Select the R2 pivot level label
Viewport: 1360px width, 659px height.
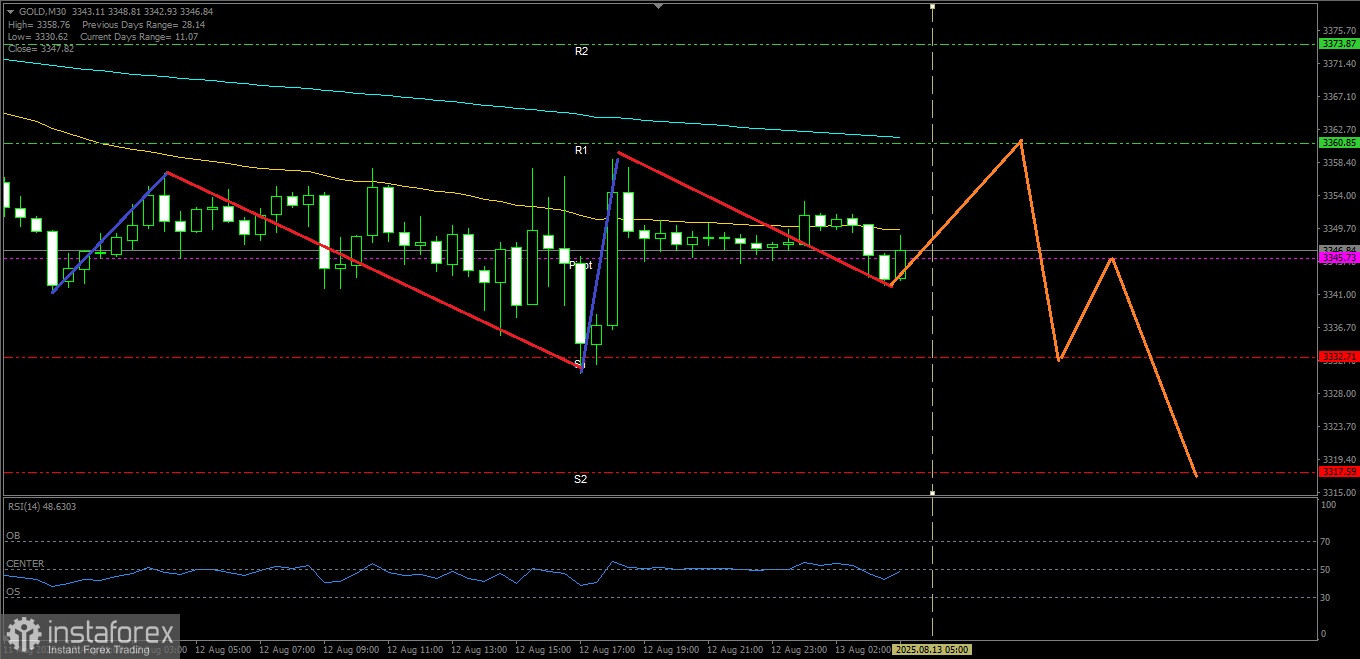581,50
